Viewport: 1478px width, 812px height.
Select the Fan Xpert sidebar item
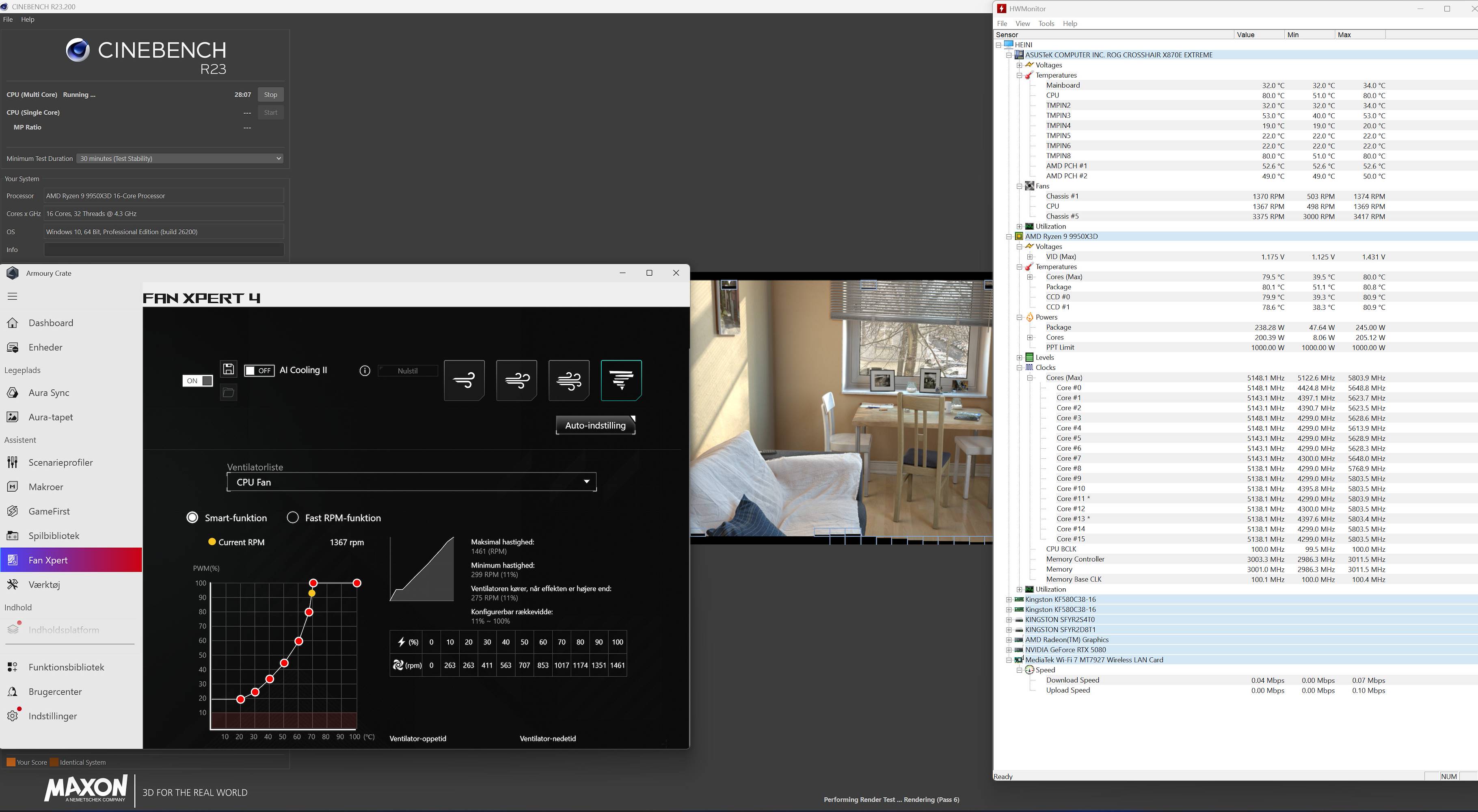click(71, 560)
